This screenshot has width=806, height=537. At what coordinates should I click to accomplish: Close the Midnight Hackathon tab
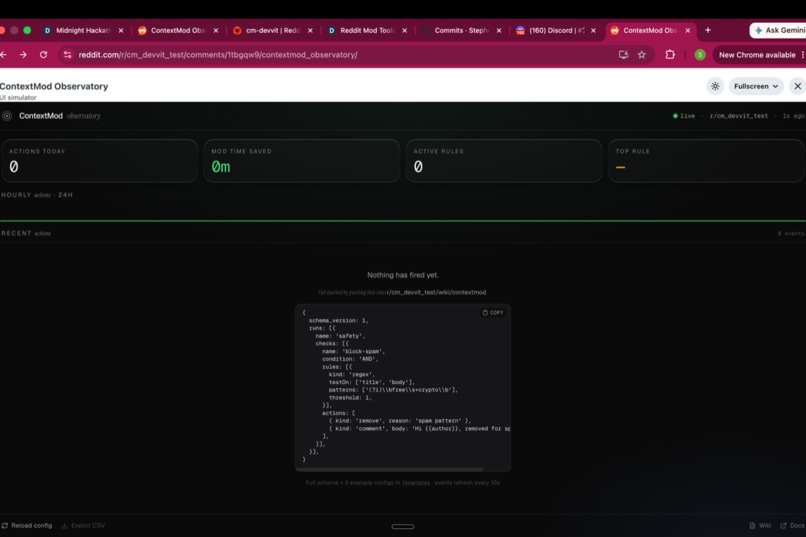[121, 30]
